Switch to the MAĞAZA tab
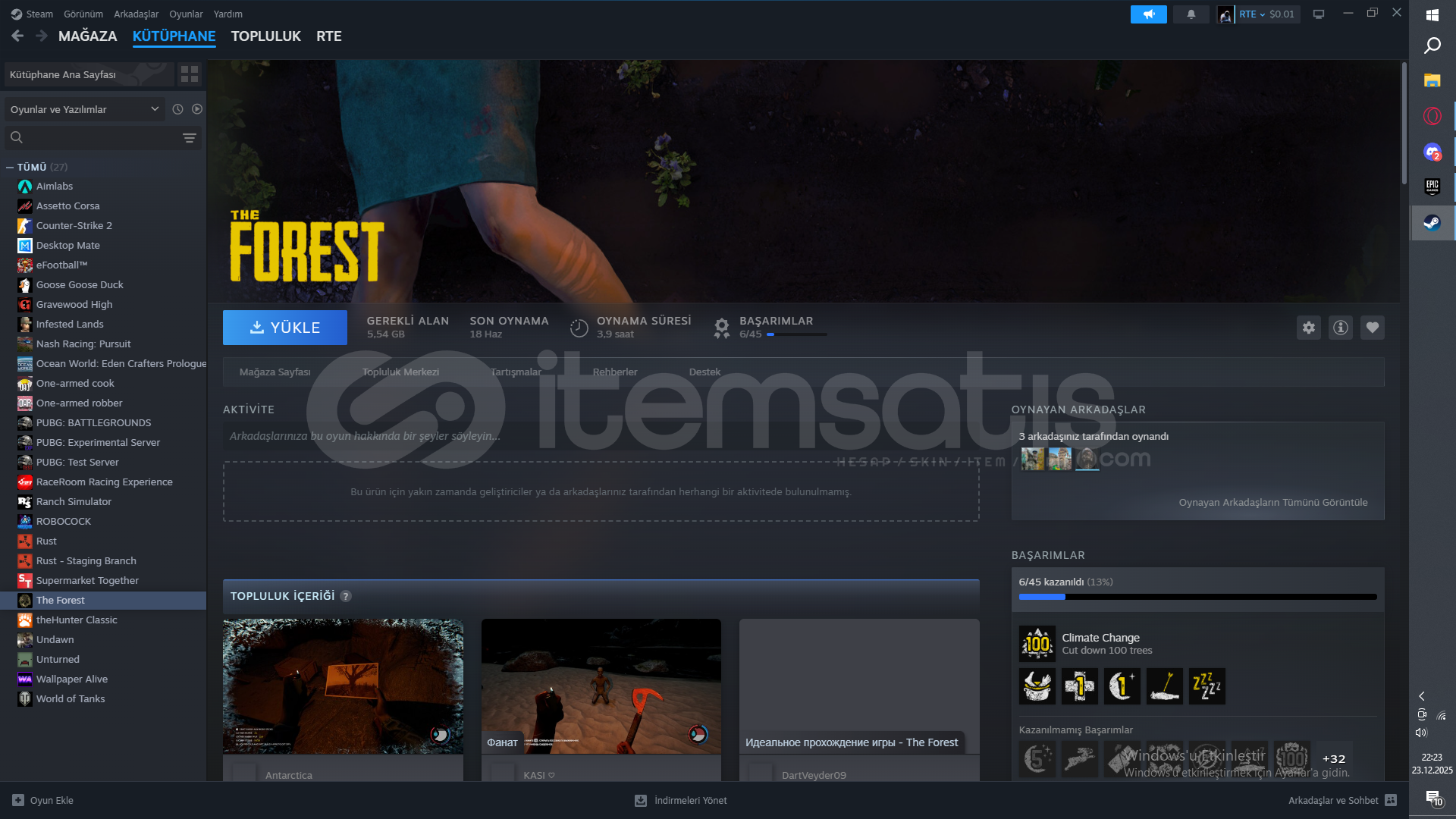Image resolution: width=1456 pixels, height=819 pixels. tap(87, 36)
